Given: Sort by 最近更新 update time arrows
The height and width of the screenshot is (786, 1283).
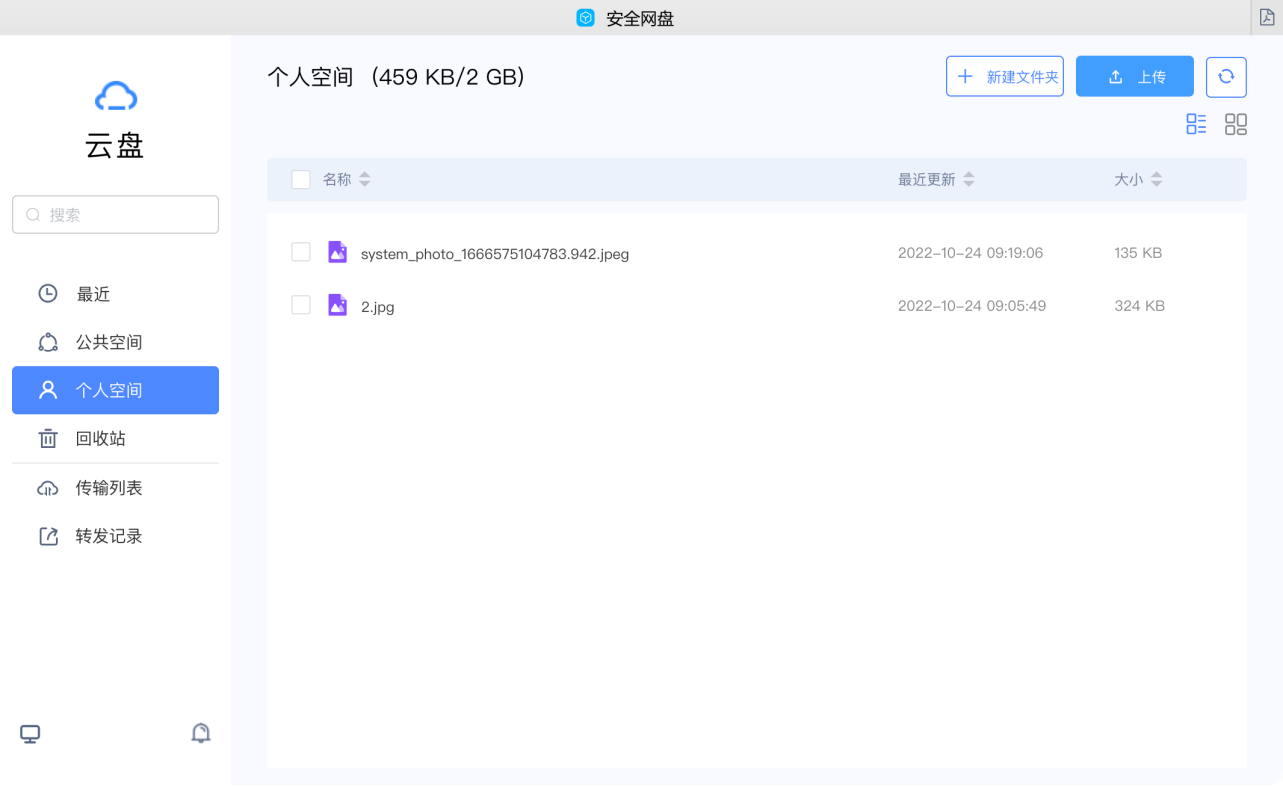Looking at the screenshot, I should (968, 179).
